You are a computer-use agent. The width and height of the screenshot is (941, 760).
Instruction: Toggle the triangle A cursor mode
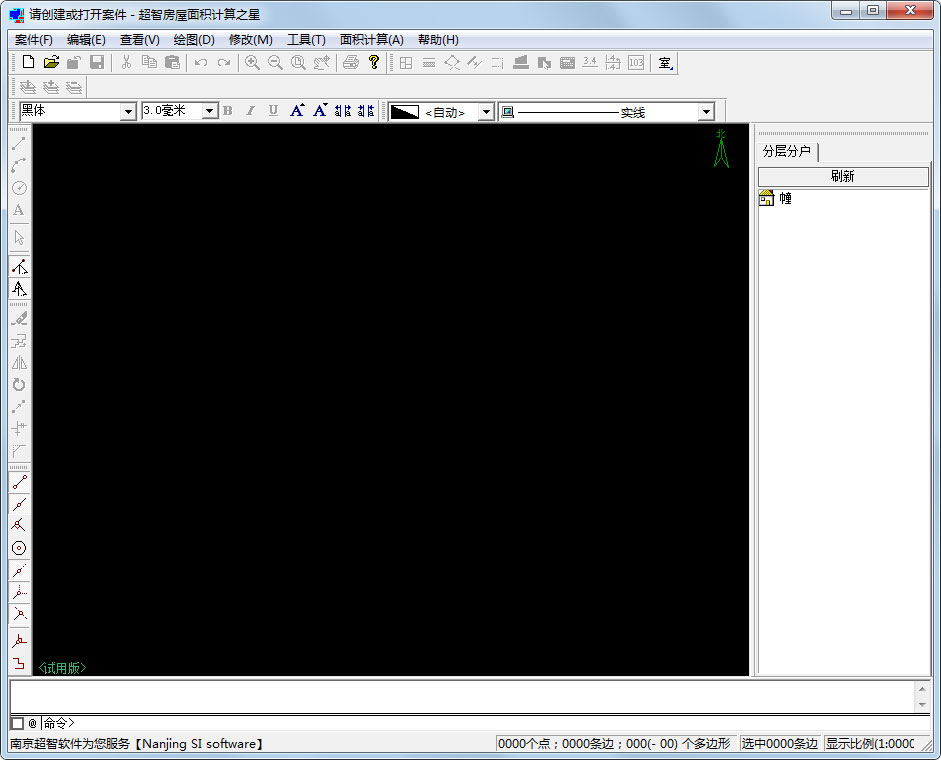[x=19, y=289]
